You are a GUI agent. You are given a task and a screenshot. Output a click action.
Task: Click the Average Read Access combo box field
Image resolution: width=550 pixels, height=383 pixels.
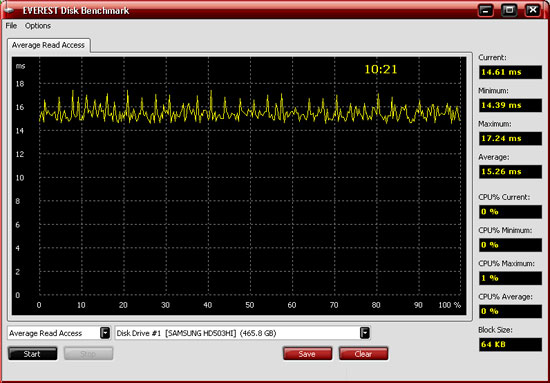coord(59,333)
